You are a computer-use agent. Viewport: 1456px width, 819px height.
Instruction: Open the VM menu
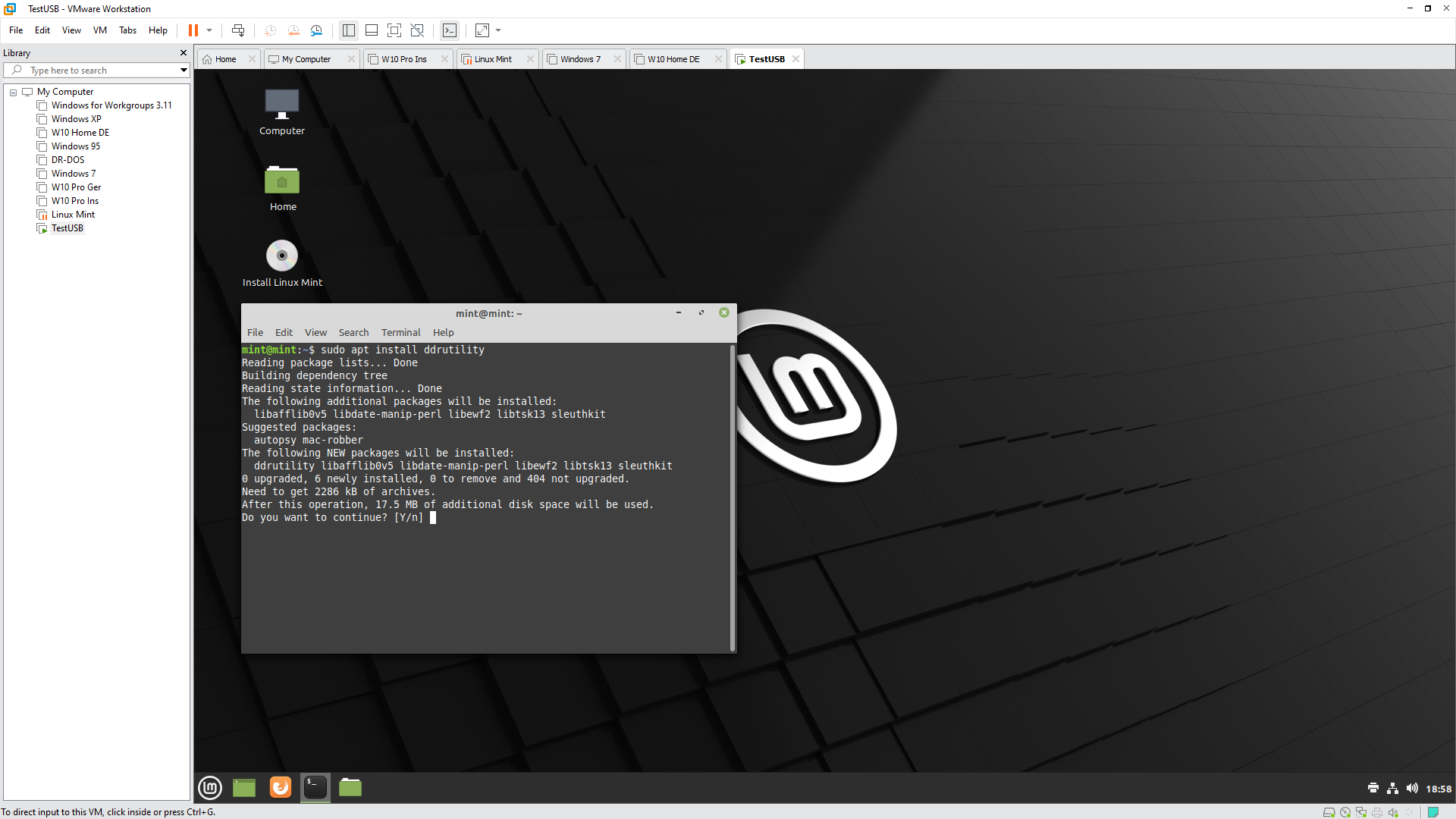click(x=99, y=30)
